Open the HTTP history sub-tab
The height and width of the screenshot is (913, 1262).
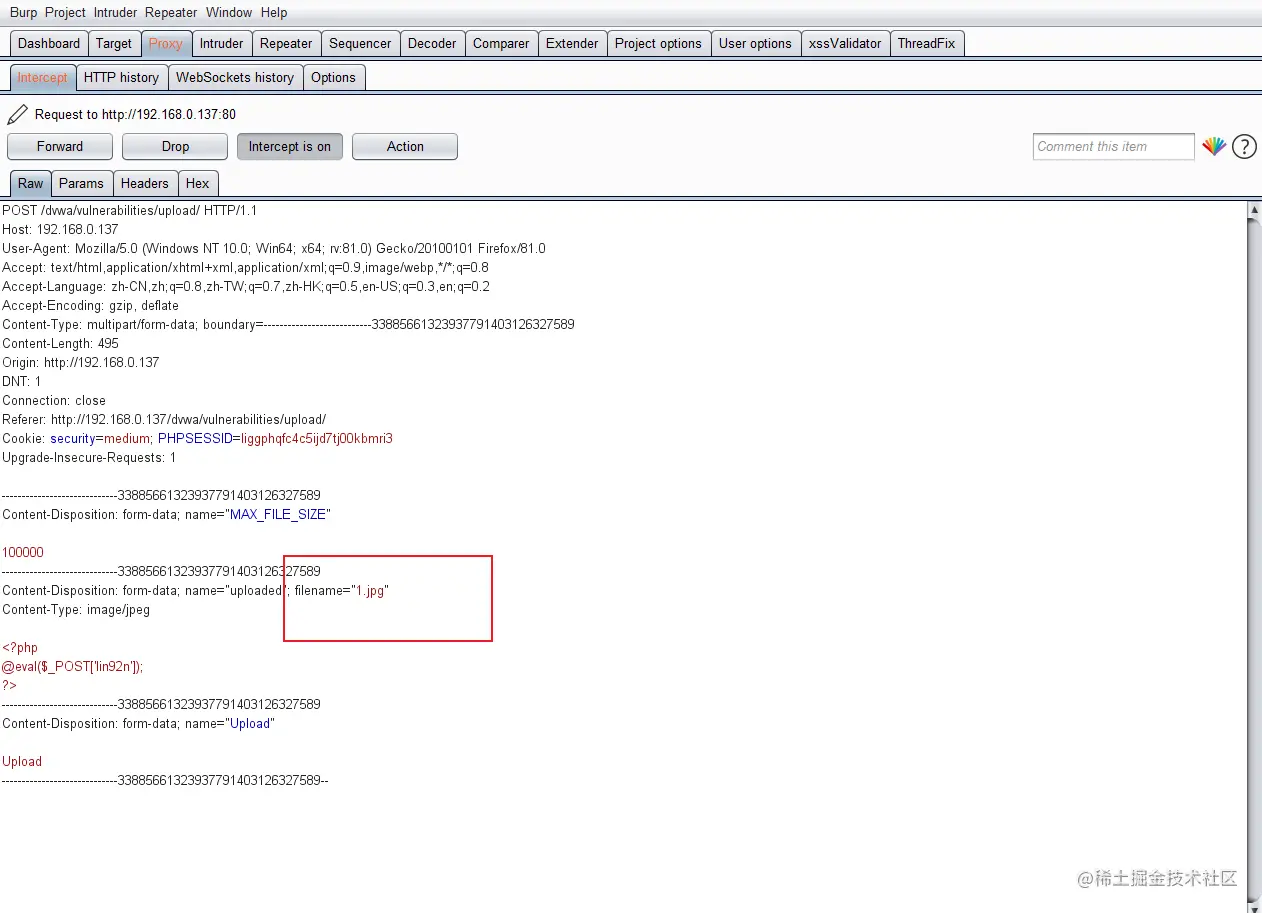[x=121, y=77]
